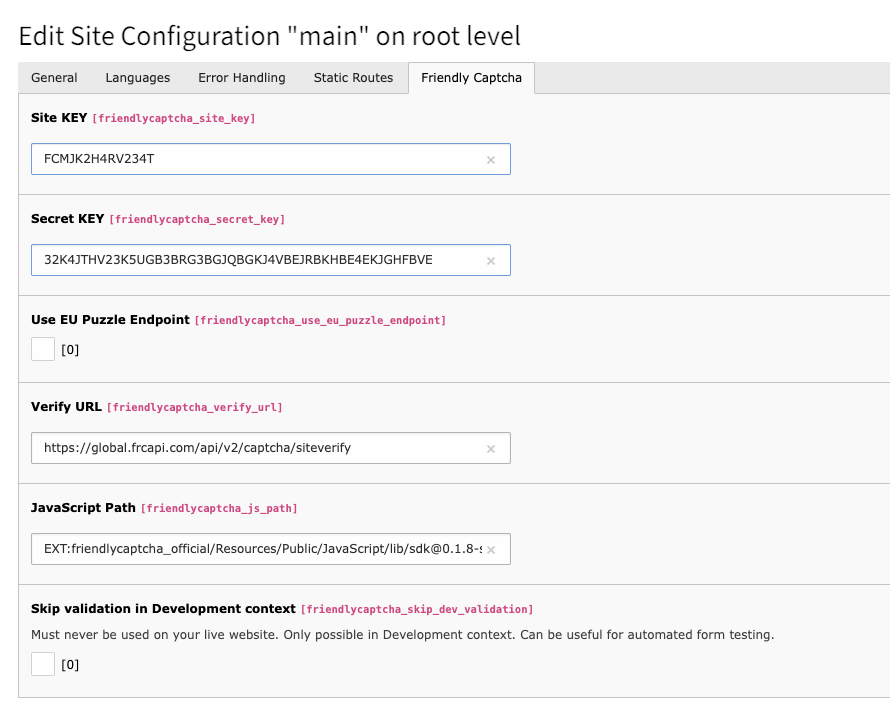Image resolution: width=890 pixels, height=721 pixels.
Task: Enable the Use EU Puzzle Endpoint checkbox
Action: pyautogui.click(x=42, y=349)
